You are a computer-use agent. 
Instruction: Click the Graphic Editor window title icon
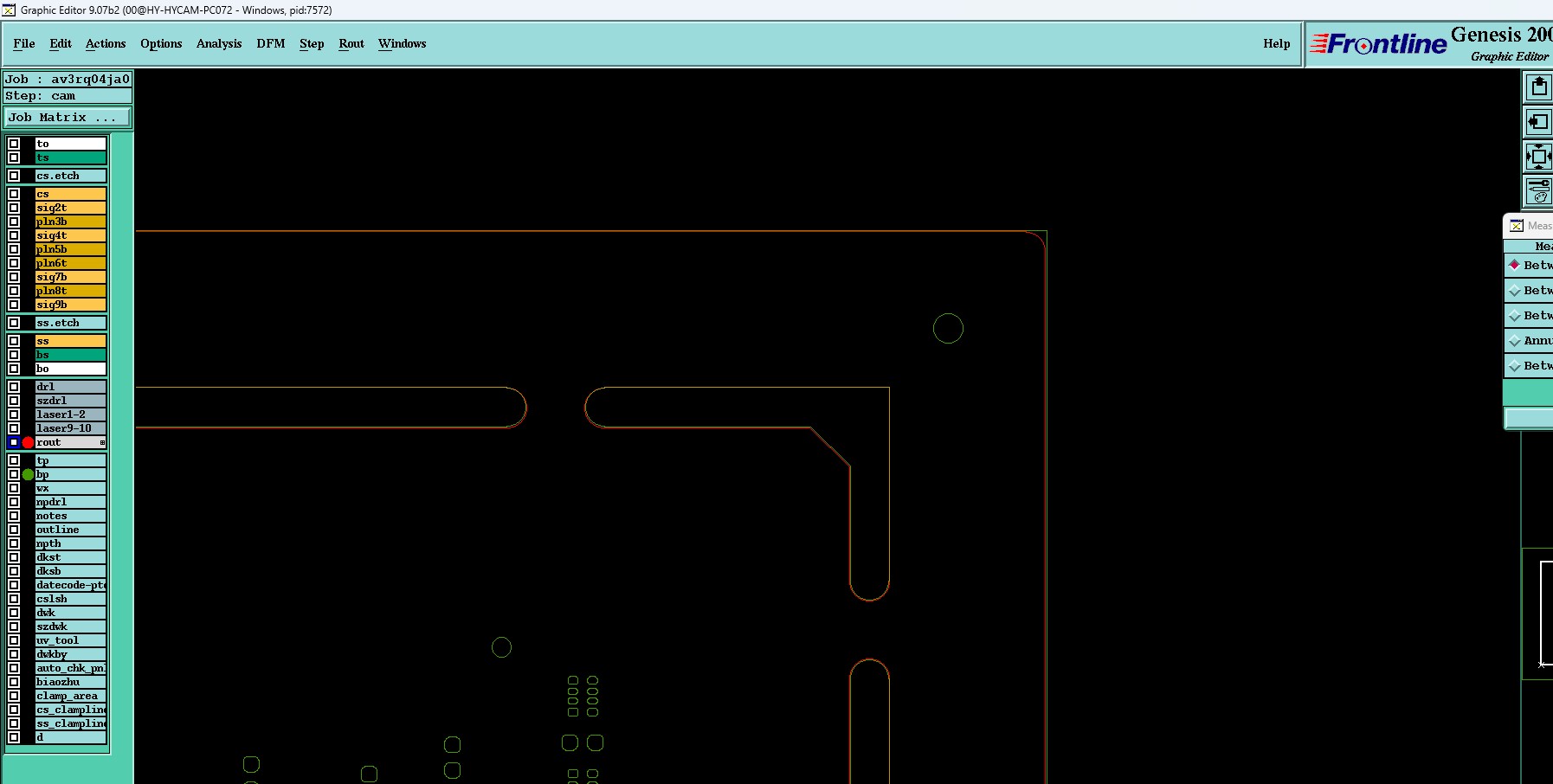9,10
